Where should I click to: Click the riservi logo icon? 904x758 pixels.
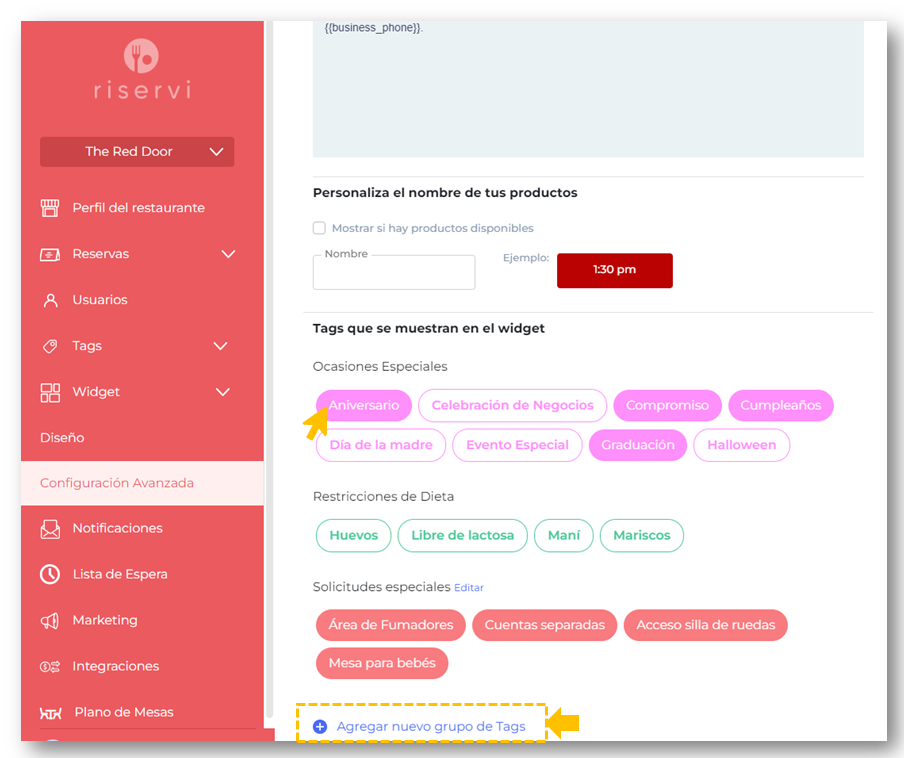pyautogui.click(x=141, y=56)
